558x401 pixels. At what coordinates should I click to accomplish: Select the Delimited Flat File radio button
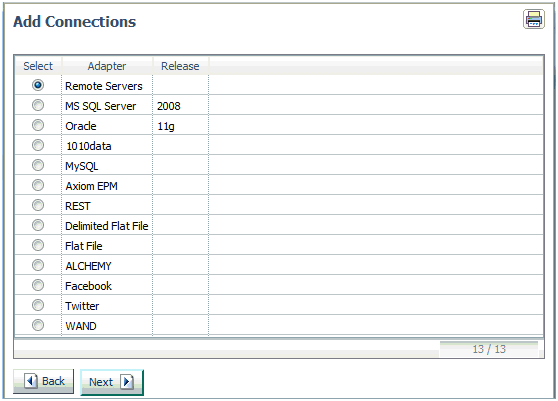point(38,225)
